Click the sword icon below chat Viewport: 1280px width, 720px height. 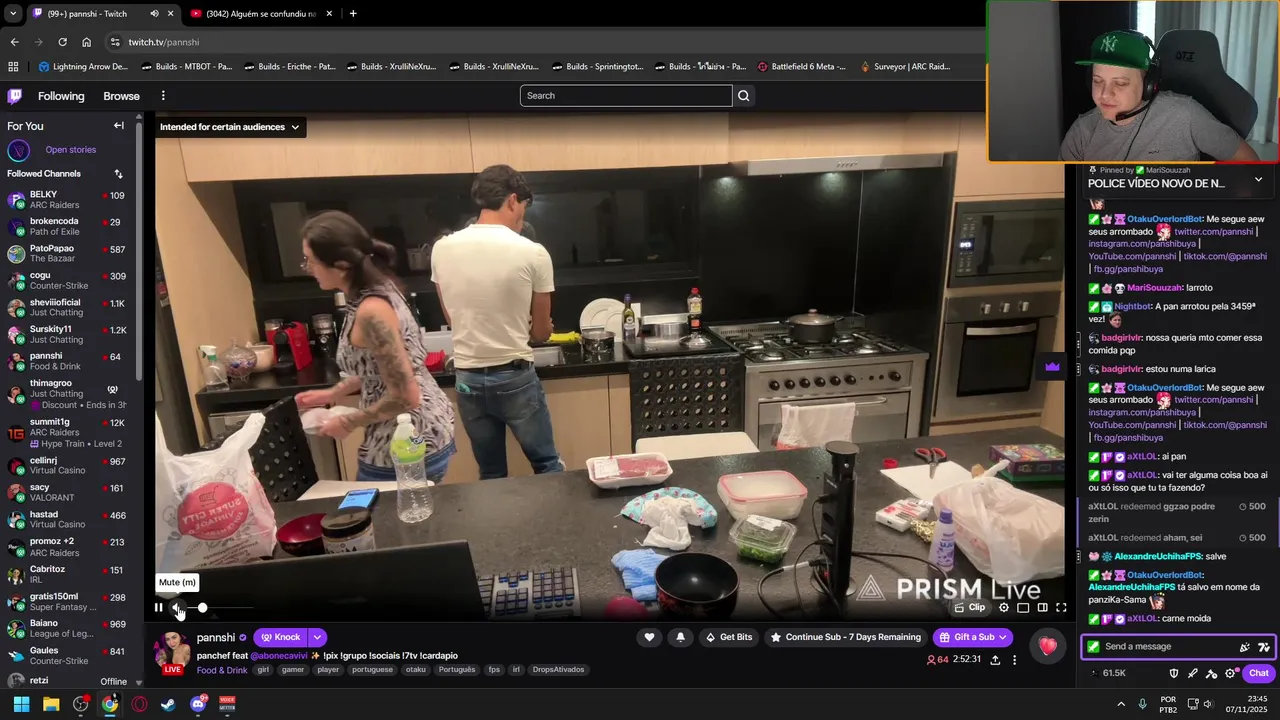point(1193,673)
